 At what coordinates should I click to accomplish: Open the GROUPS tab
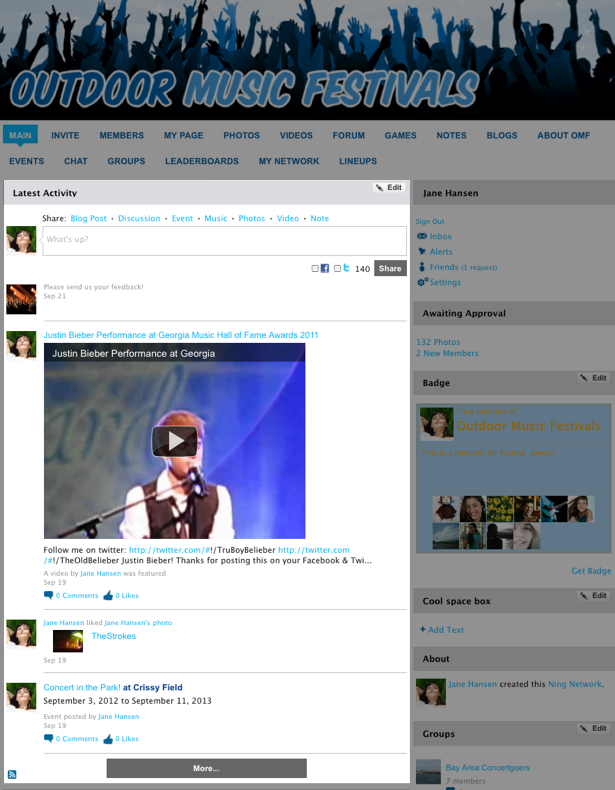click(x=126, y=161)
